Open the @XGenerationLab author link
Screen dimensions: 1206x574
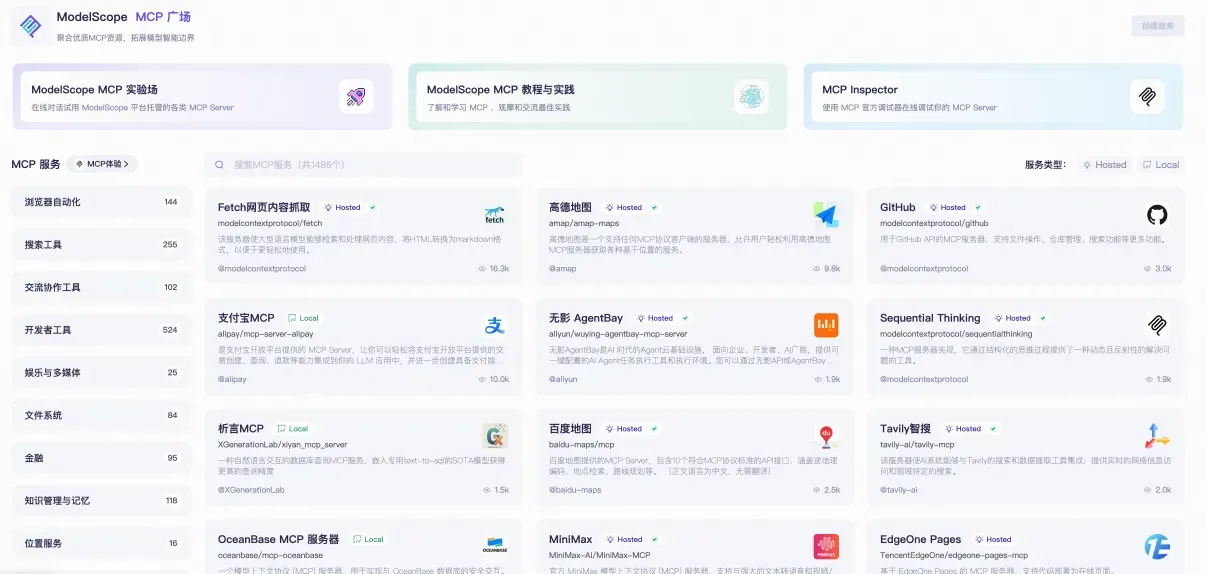coord(251,490)
